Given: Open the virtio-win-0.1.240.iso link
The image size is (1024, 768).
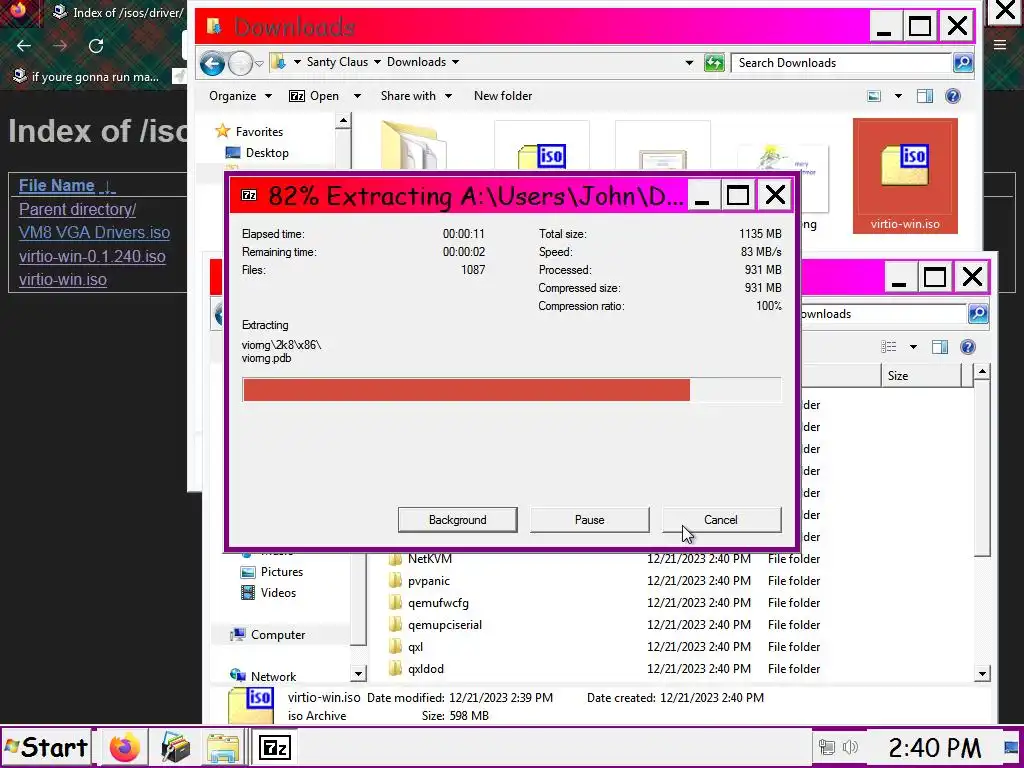Looking at the screenshot, I should click(x=92, y=256).
